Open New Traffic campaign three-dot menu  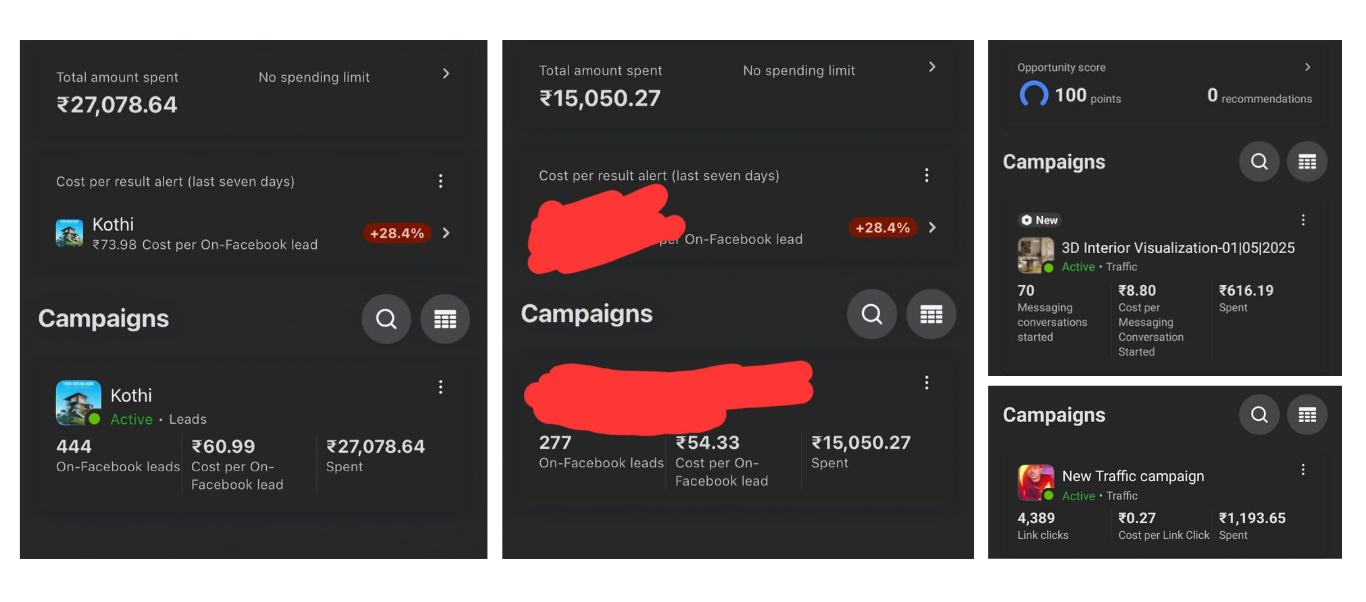[1303, 469]
